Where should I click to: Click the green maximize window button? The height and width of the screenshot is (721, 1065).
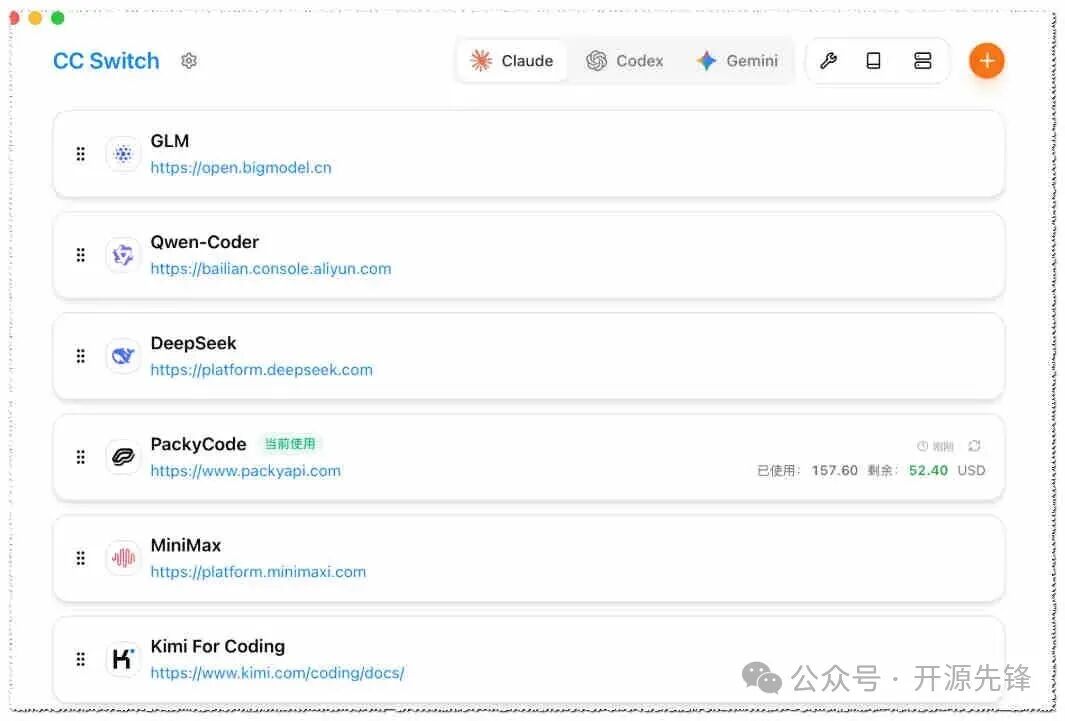pos(58,18)
